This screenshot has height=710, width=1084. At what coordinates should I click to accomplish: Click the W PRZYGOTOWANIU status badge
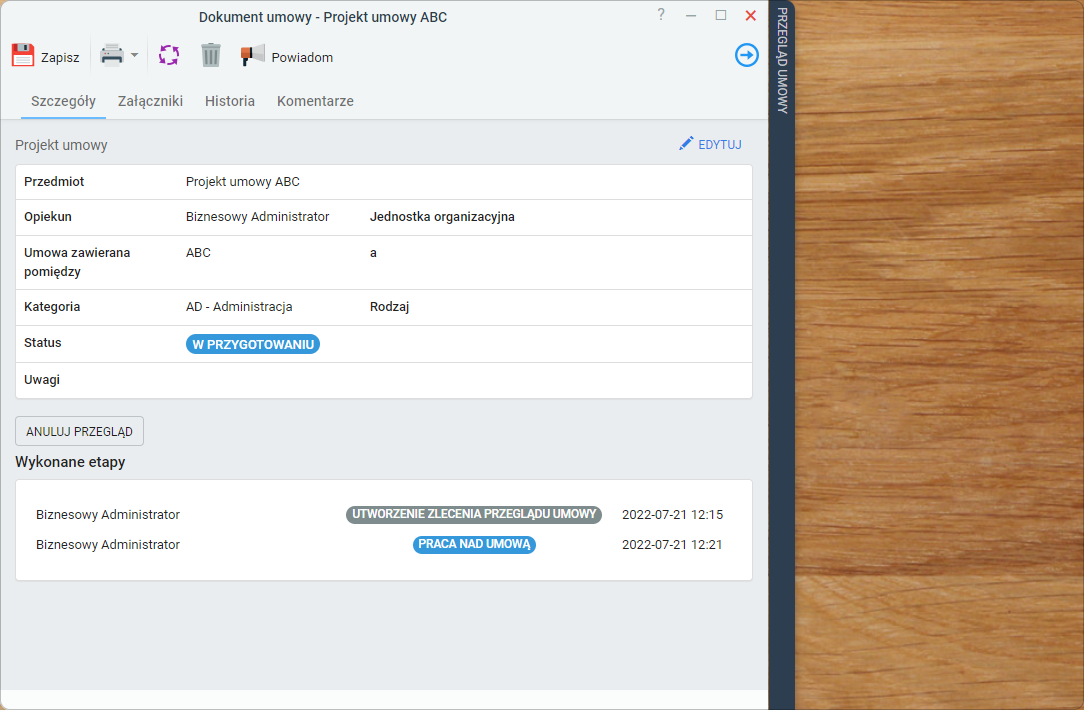click(253, 344)
